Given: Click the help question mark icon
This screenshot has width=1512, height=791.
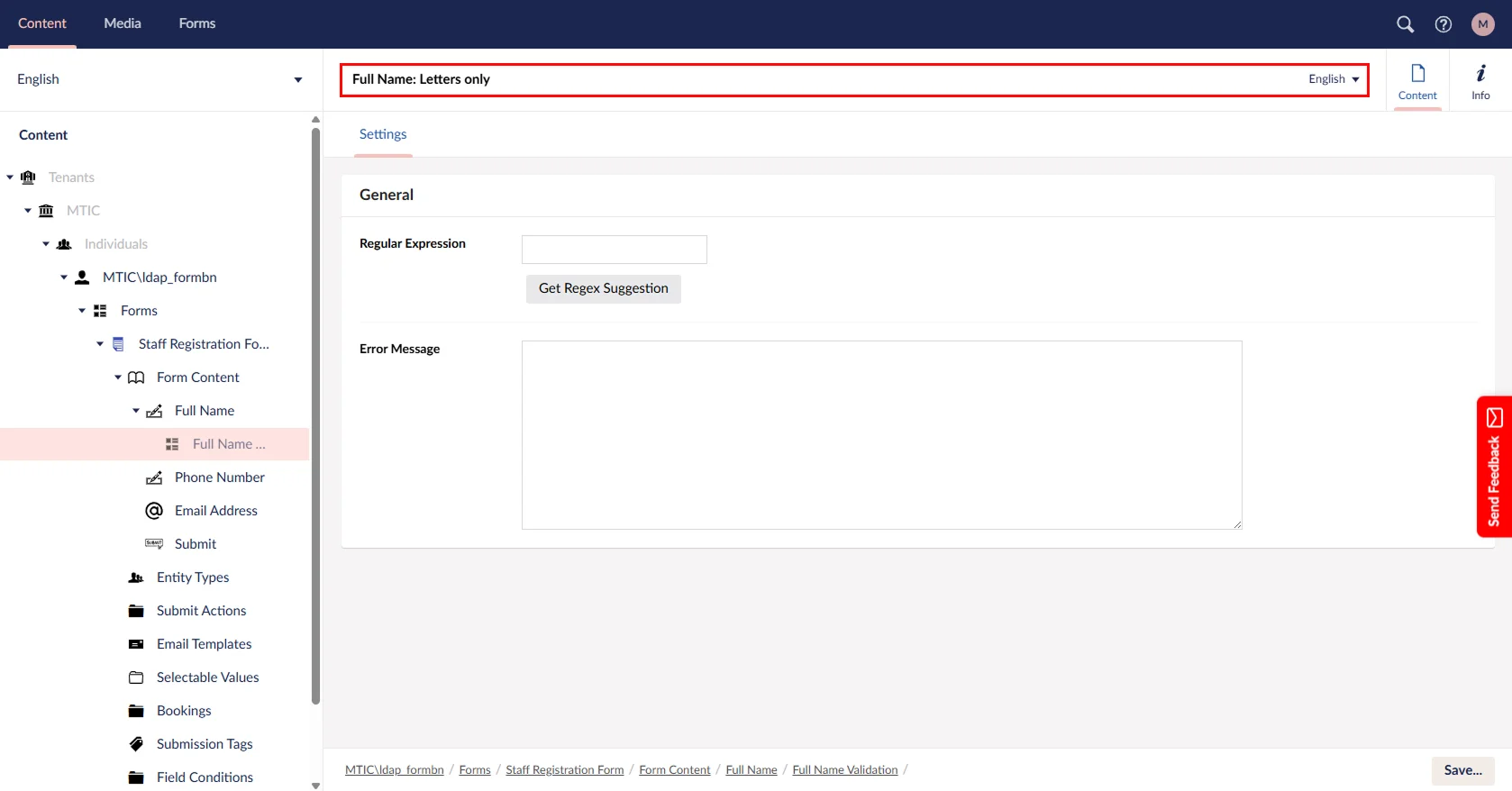Looking at the screenshot, I should tap(1444, 24).
